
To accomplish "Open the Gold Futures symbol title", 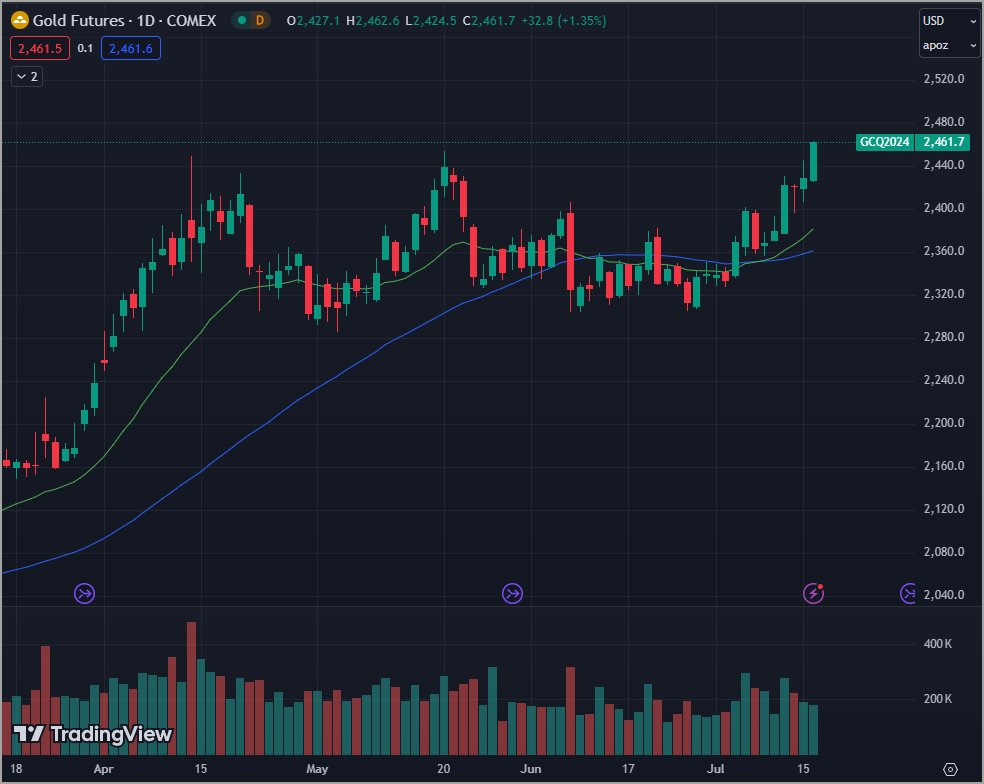I will click(124, 21).
